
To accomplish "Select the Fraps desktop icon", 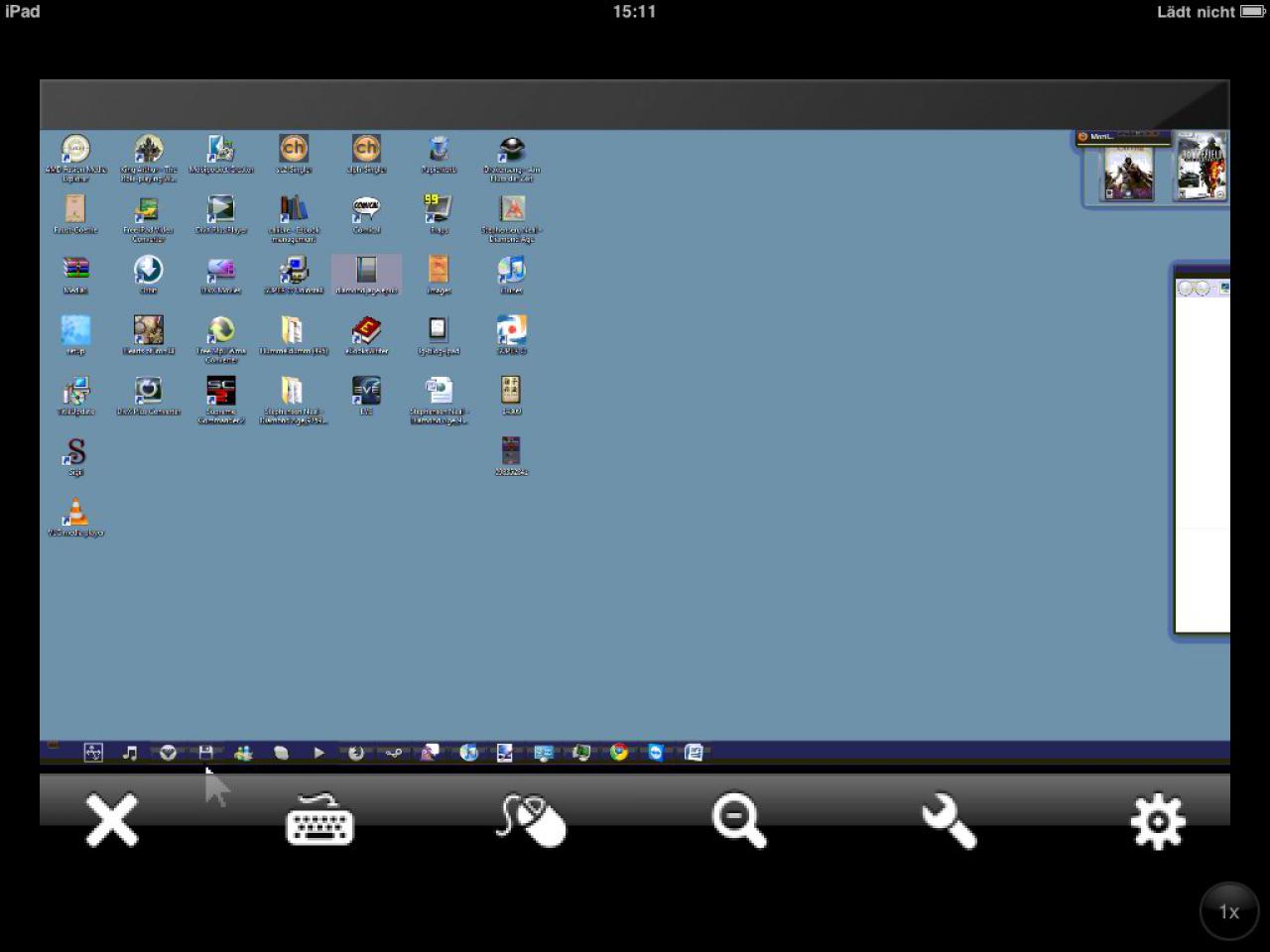I will [439, 214].
